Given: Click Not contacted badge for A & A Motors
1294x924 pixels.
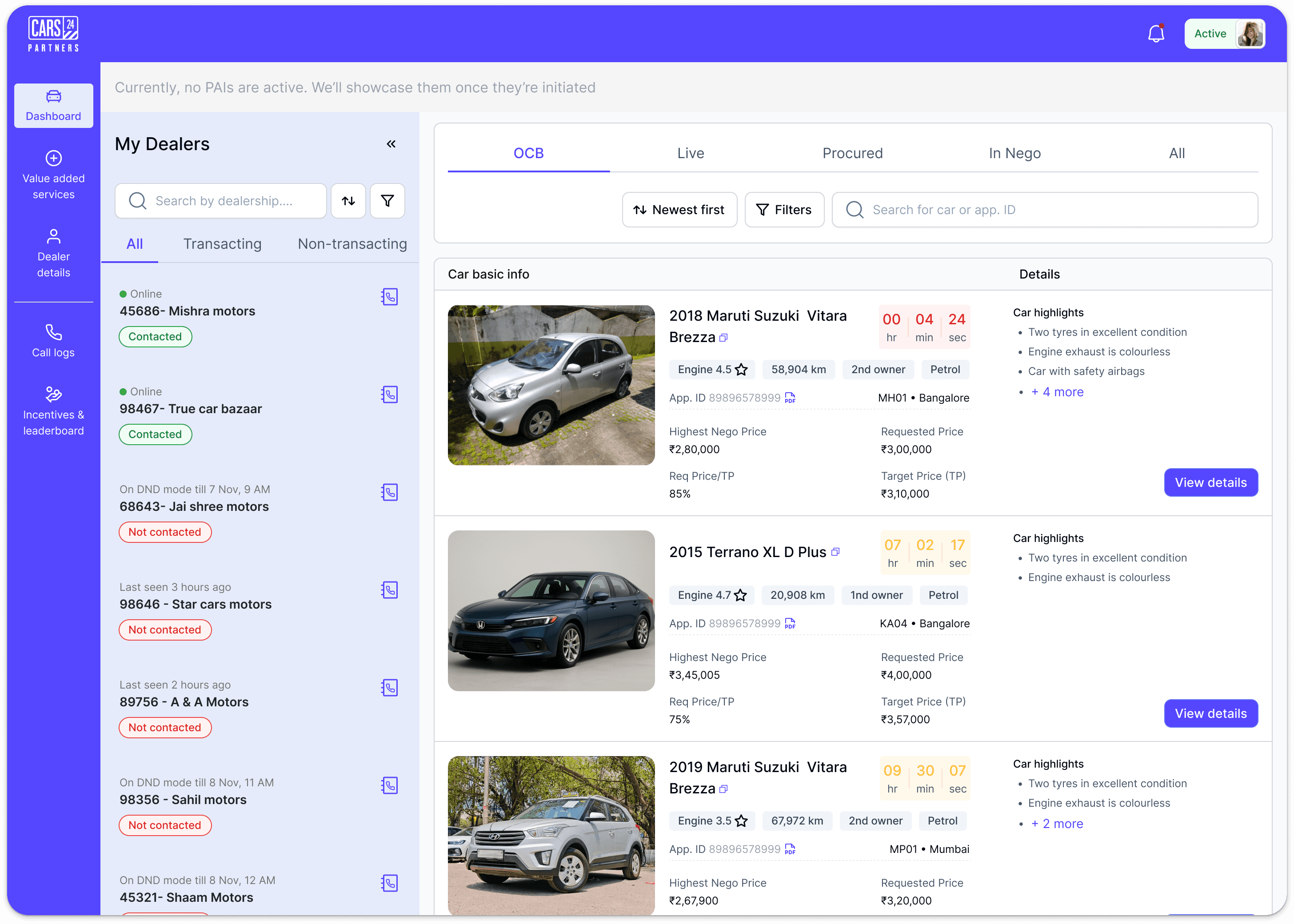Looking at the screenshot, I should (165, 728).
